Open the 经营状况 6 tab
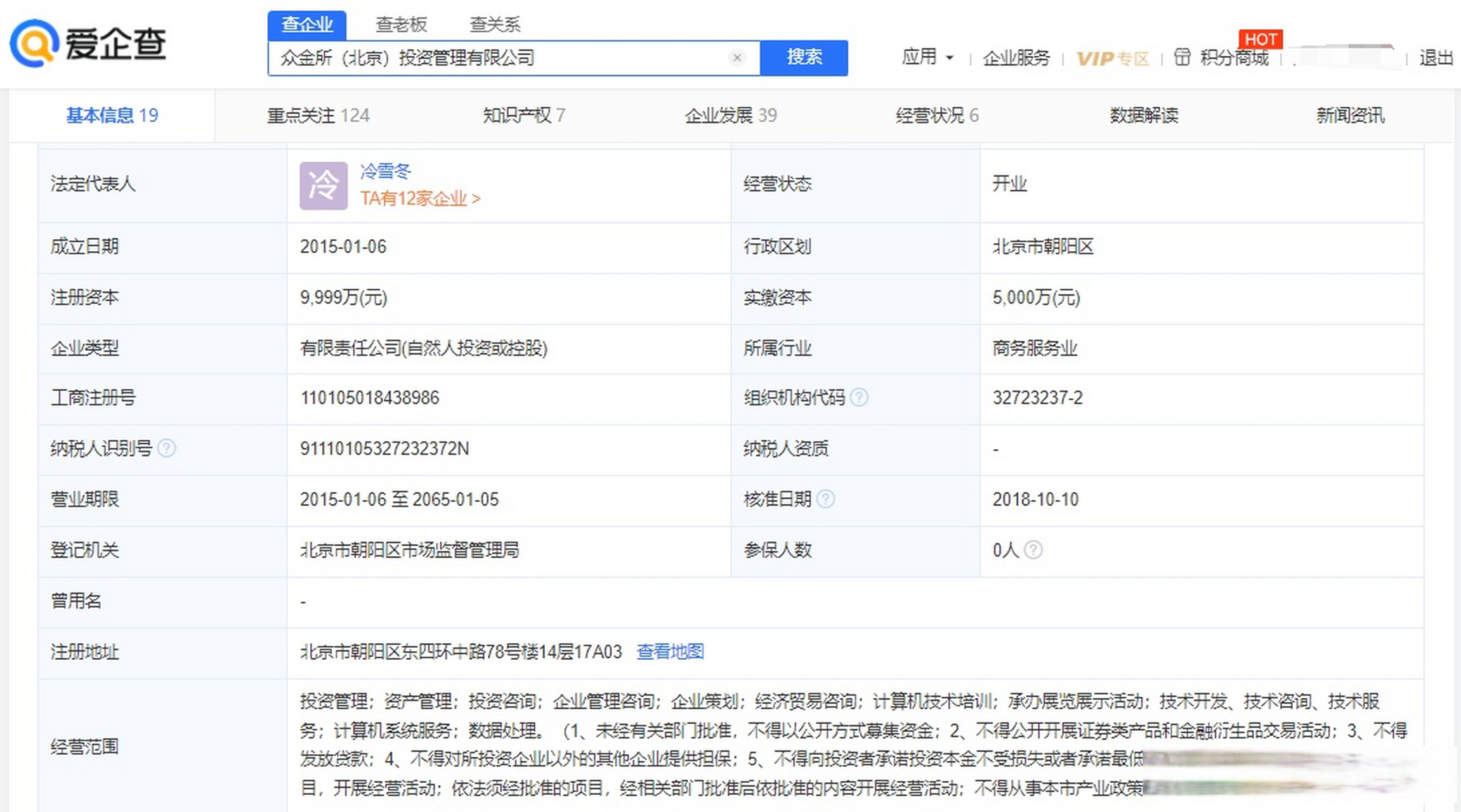 [937, 115]
